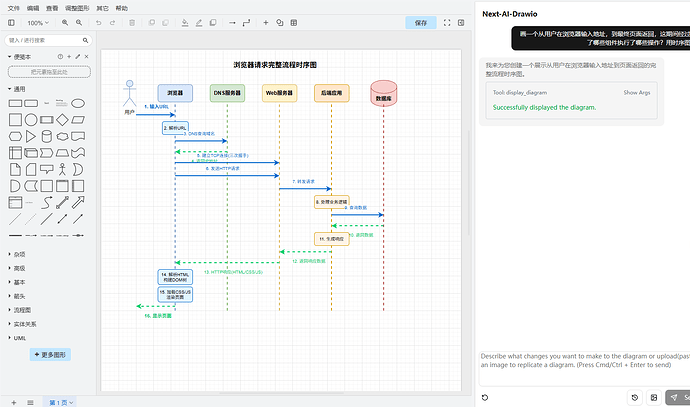The height and width of the screenshot is (407, 690).
Task: Expand the 高级 shape category
Action: 17,268
